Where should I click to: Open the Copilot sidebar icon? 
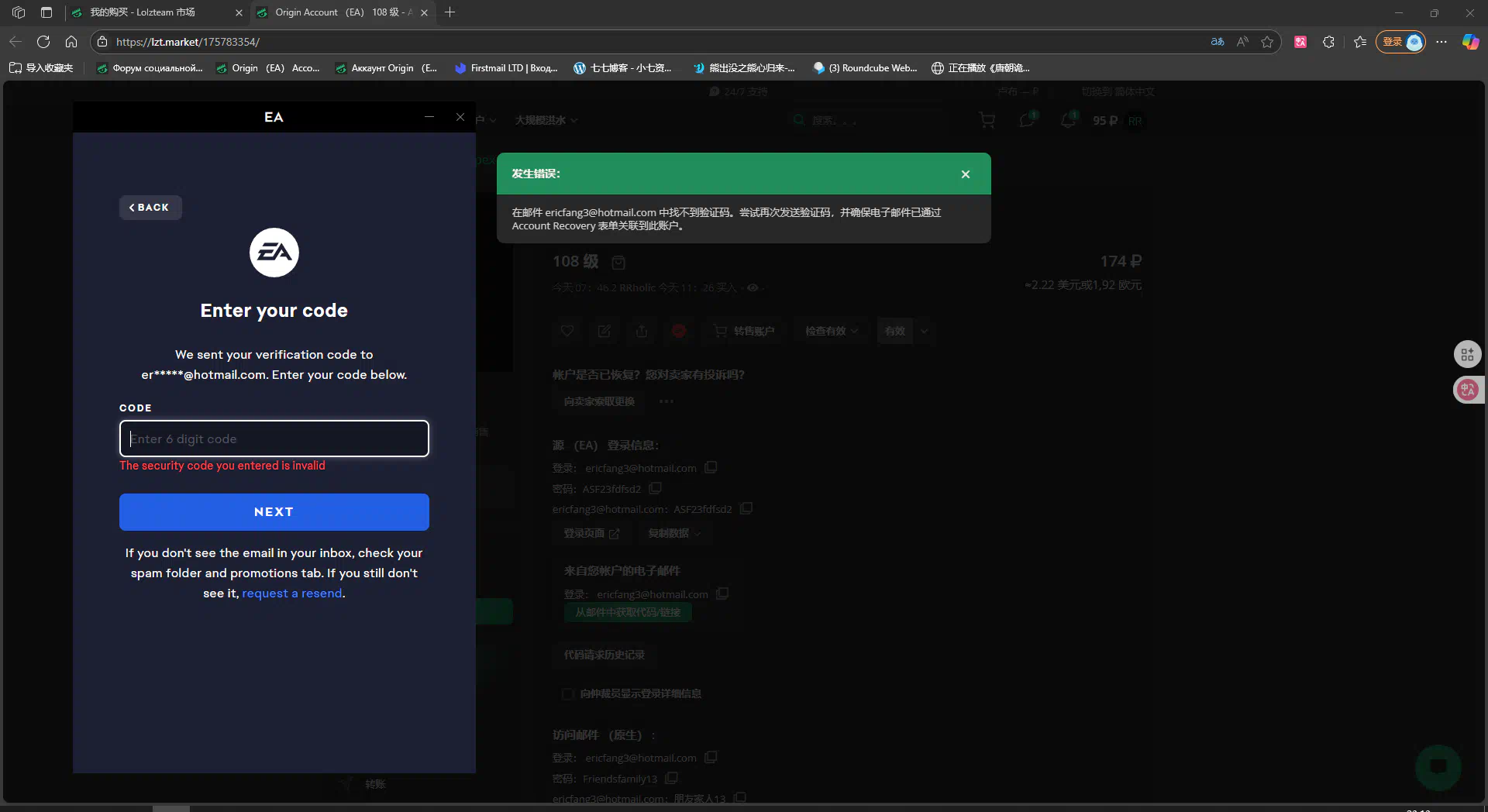pos(1470,42)
